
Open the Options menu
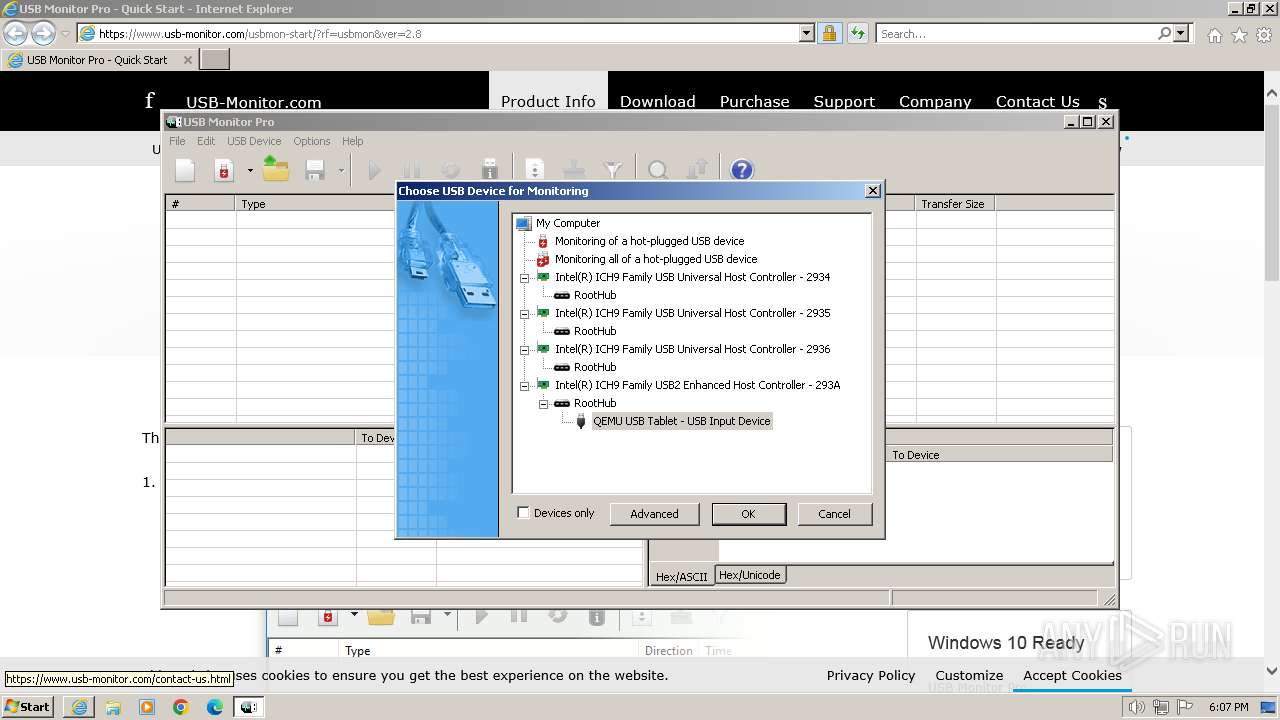click(312, 141)
